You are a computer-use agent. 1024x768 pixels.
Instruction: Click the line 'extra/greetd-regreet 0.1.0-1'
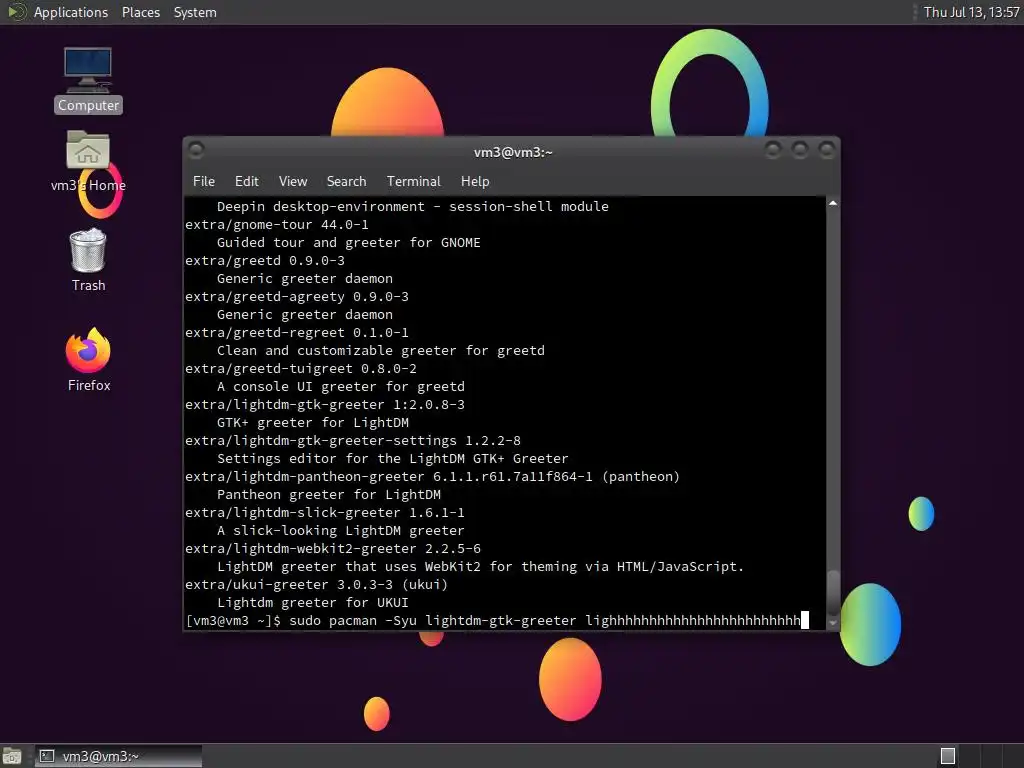pos(296,332)
